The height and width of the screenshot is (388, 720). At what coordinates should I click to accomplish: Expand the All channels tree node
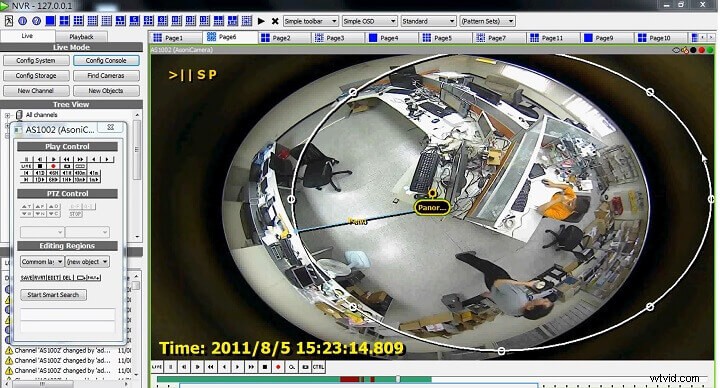(7, 115)
